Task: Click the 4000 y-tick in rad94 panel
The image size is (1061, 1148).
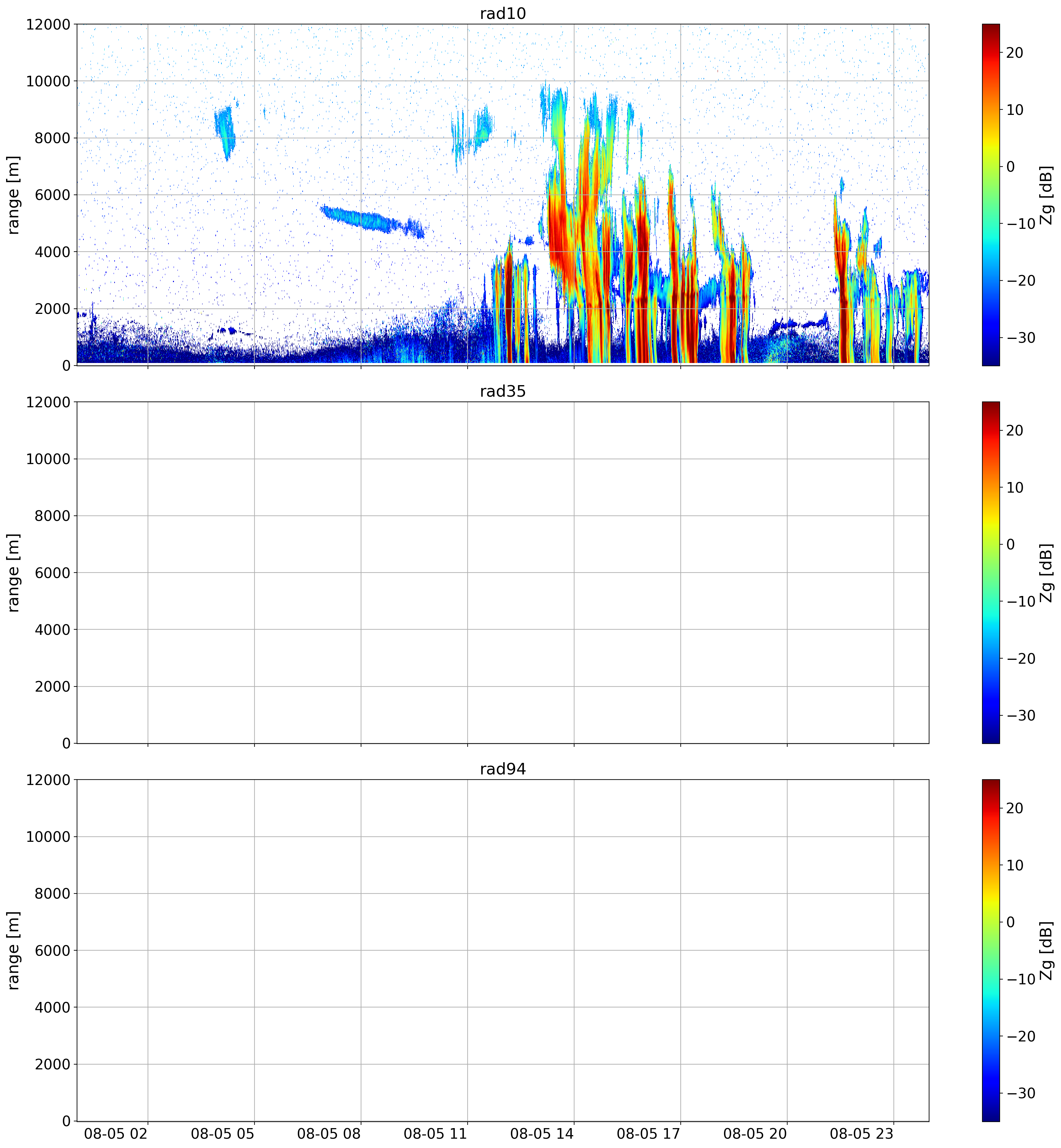Action: click(52, 1007)
